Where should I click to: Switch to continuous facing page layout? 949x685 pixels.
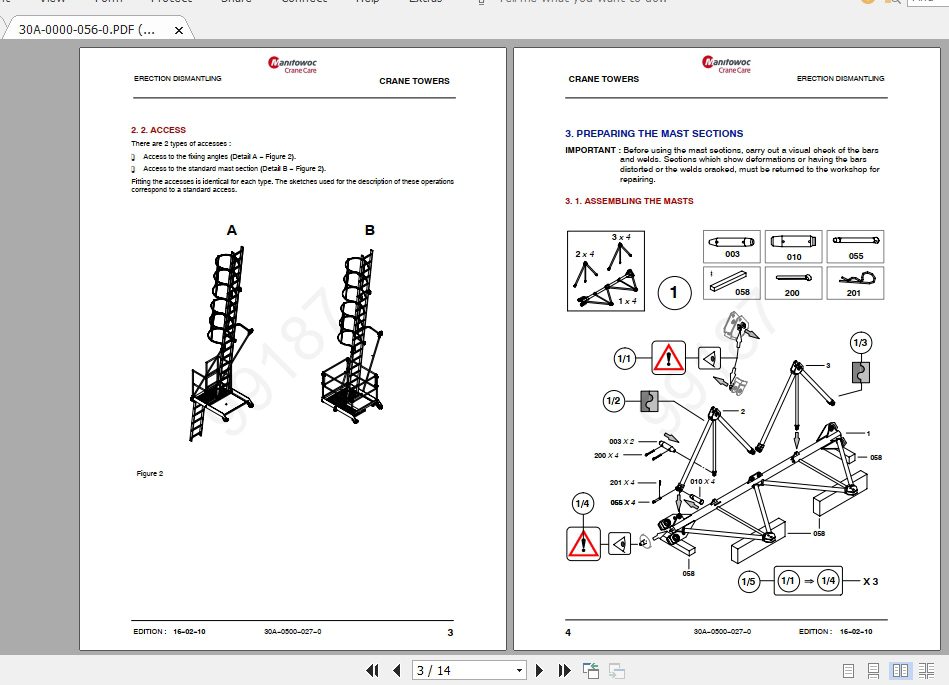pyautogui.click(x=927, y=671)
